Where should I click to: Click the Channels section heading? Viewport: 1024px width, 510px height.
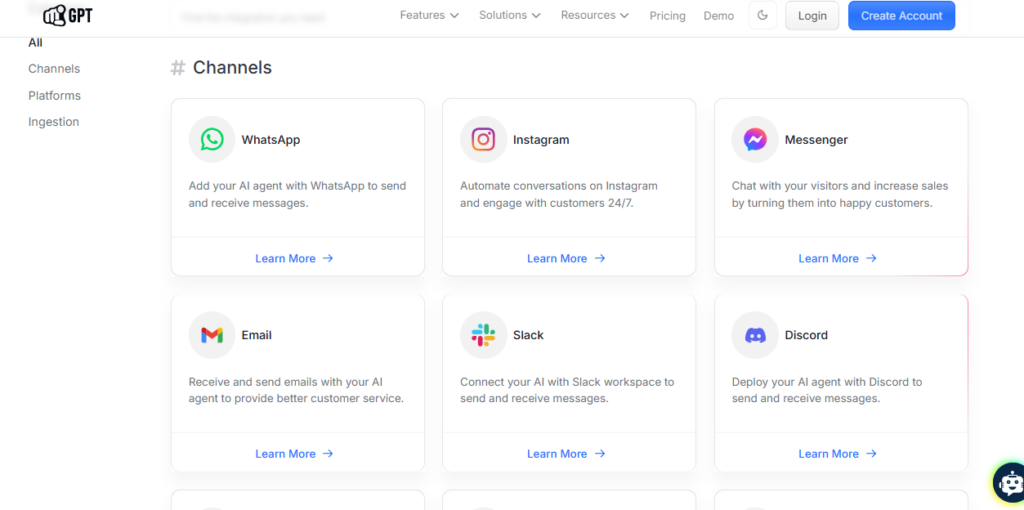click(x=232, y=67)
